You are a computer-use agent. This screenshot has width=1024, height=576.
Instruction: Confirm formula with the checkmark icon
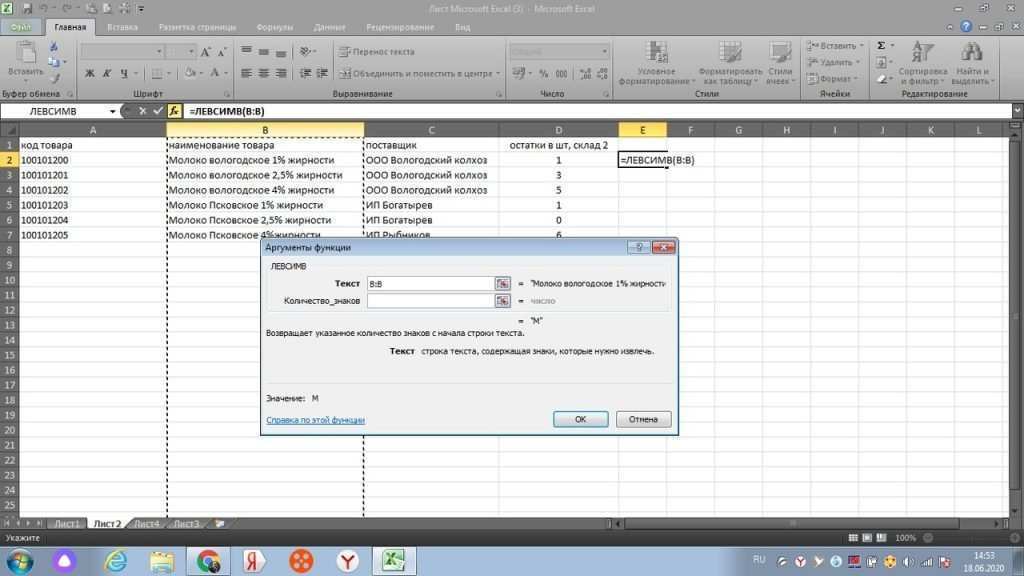coord(157,111)
